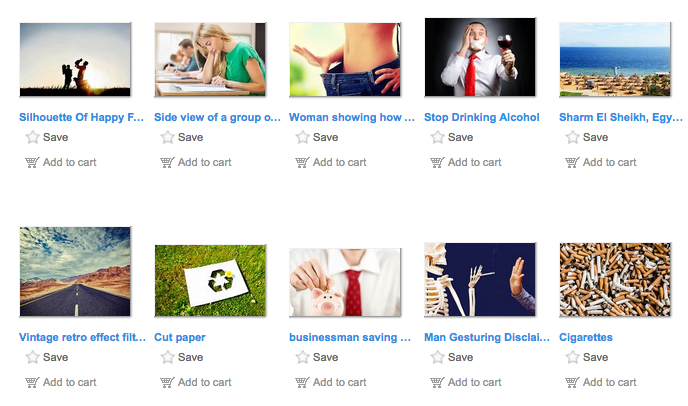688x406 pixels.
Task: Select the desert road vintage thumbnail
Action: click(75, 271)
